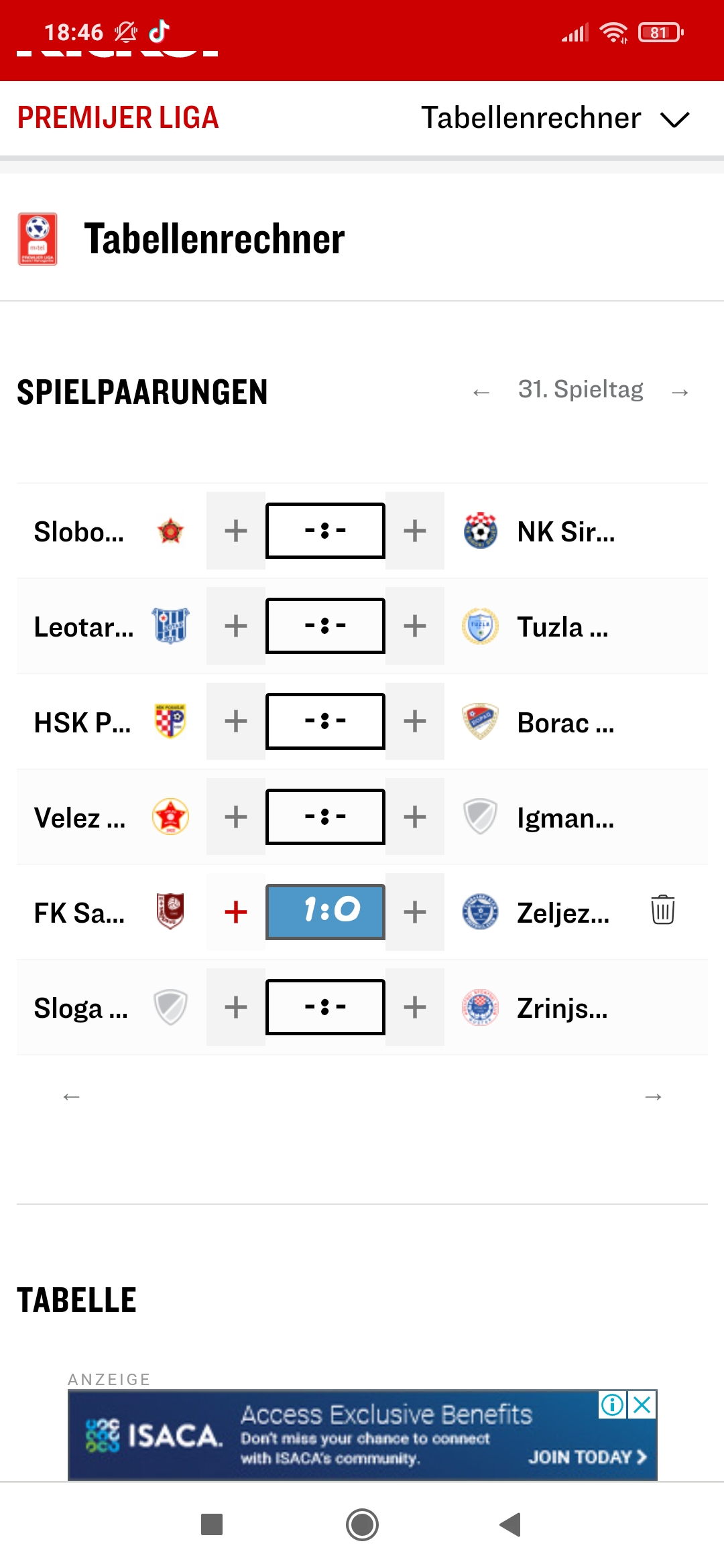Viewport: 724px width, 1568px height.
Task: Tap the NK Siroki Brijeg crest icon
Action: point(481,531)
